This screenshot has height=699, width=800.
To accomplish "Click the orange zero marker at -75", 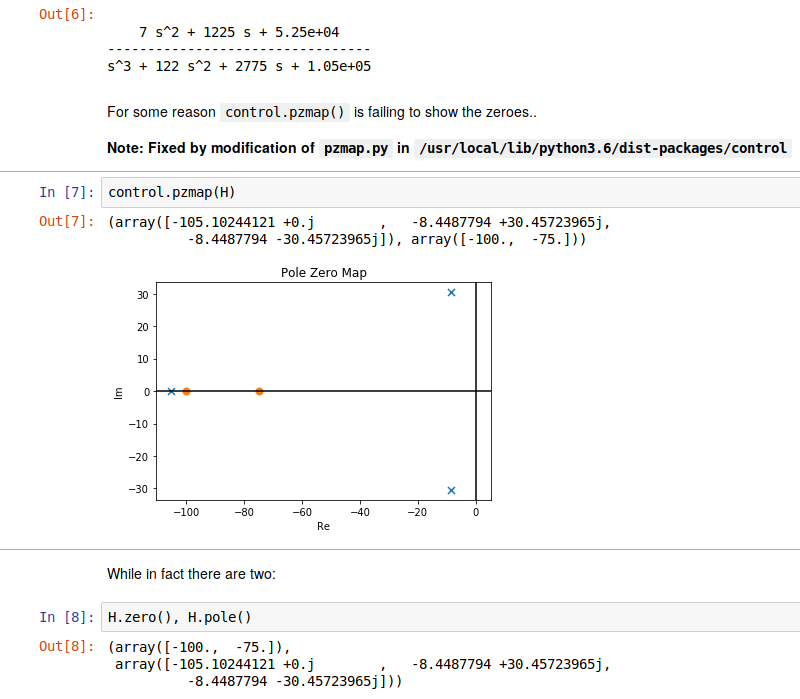I will point(259,391).
